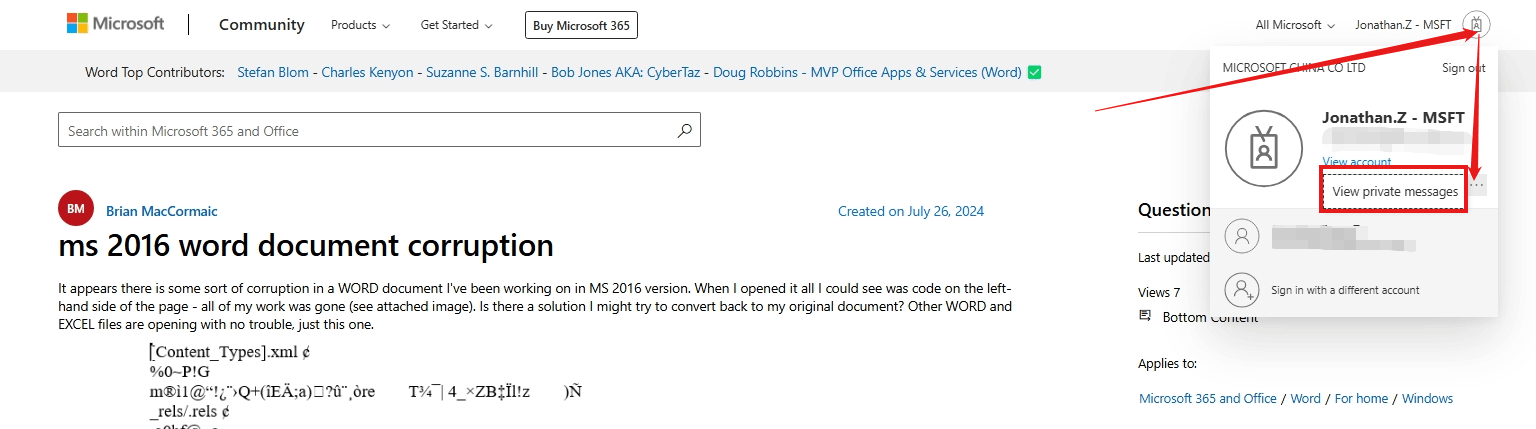Open Bob Jones AKA: CyberTaz profile
The image size is (1536, 429).
(624, 72)
